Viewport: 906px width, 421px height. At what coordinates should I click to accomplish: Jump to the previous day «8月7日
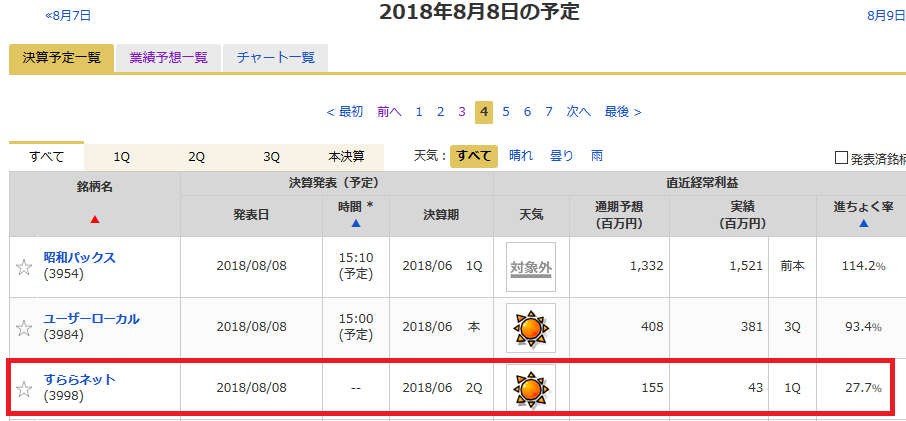coord(68,16)
